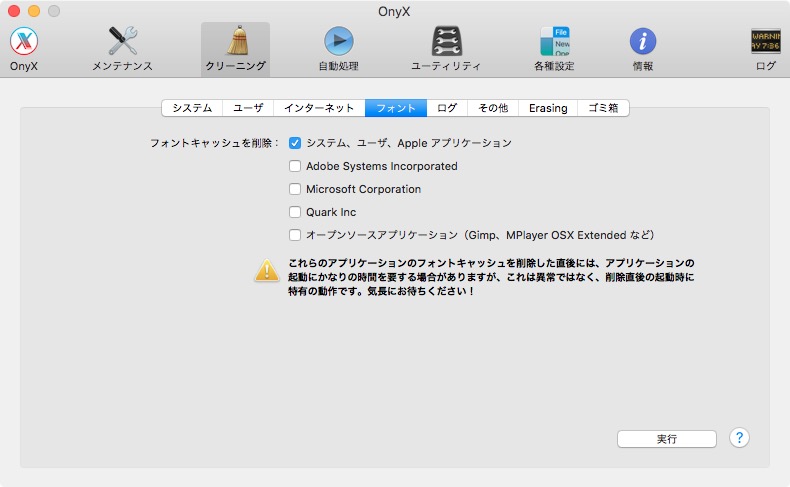Open ユーティリティ wrench icon
Image resolution: width=790 pixels, height=487 pixels.
click(446, 41)
